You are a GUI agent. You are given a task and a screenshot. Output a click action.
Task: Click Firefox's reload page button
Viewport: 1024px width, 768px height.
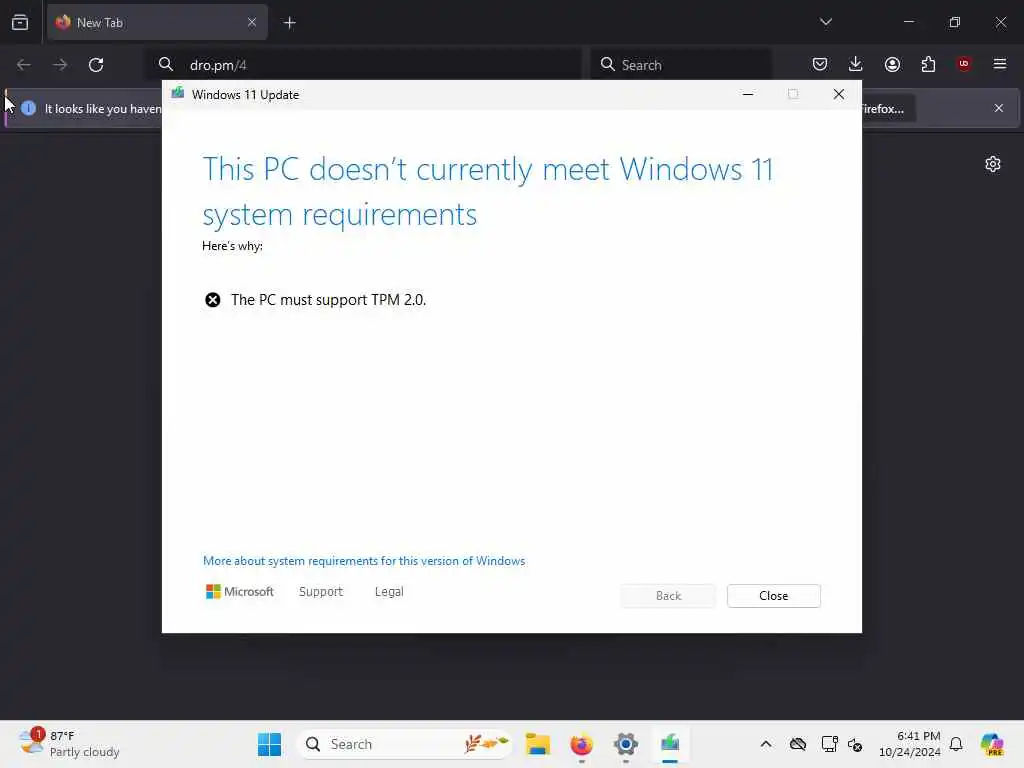pos(96,65)
